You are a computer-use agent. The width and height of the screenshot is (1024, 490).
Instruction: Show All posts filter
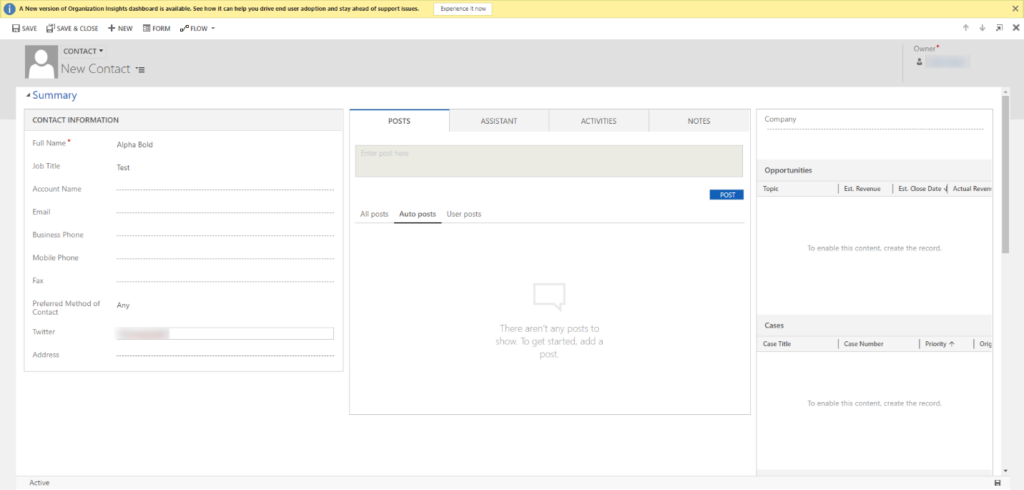pyautogui.click(x=374, y=214)
